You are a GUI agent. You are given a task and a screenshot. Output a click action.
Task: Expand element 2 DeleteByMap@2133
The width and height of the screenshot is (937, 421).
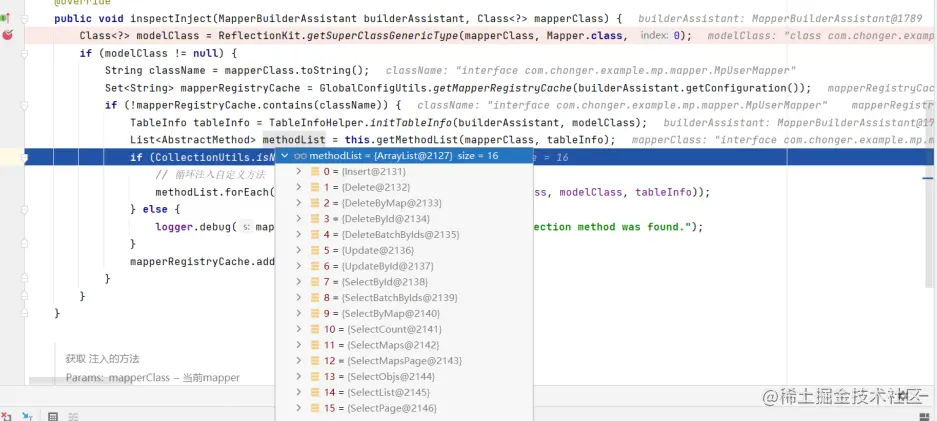pyautogui.click(x=299, y=203)
